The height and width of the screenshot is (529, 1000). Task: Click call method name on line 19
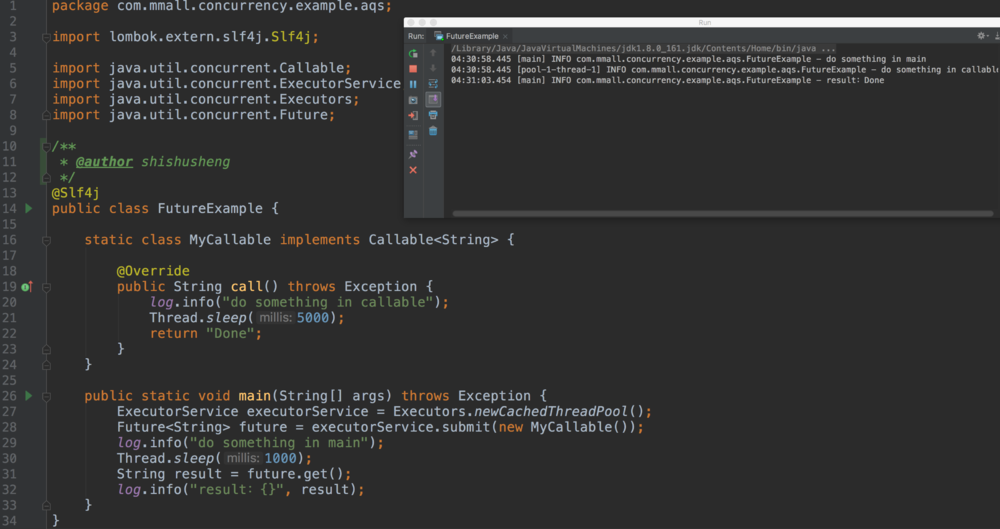(x=247, y=287)
